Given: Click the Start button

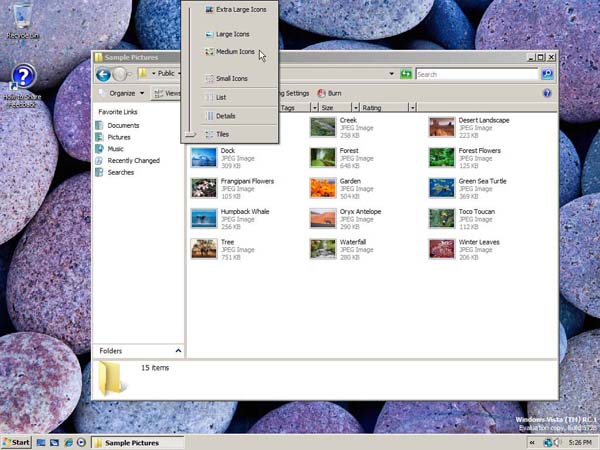Looking at the screenshot, I should pyautogui.click(x=16, y=442).
